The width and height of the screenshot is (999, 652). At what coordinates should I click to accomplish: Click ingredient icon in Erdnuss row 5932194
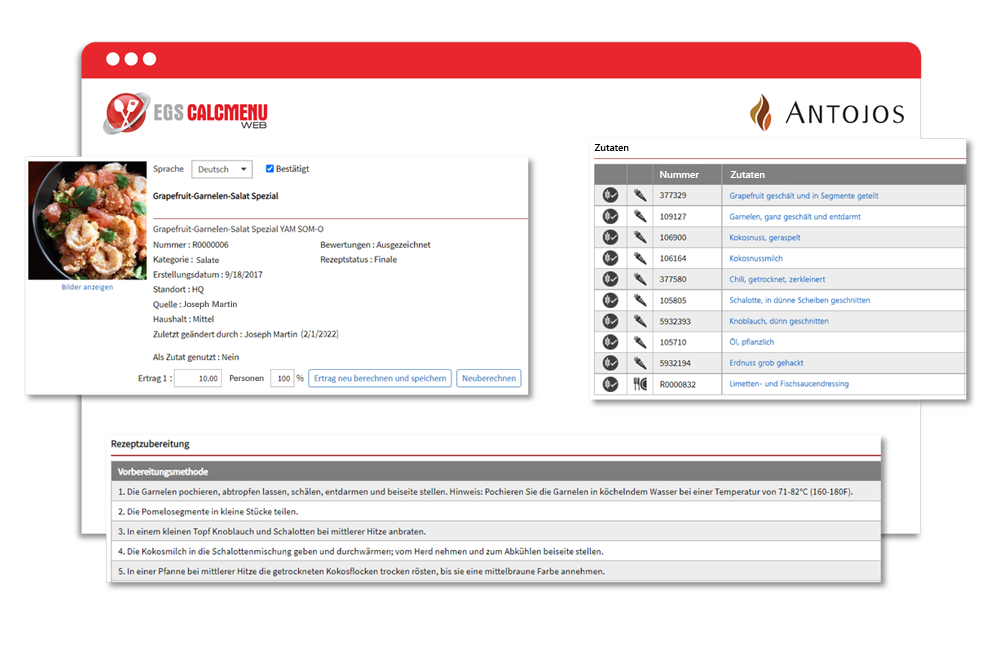coord(640,363)
